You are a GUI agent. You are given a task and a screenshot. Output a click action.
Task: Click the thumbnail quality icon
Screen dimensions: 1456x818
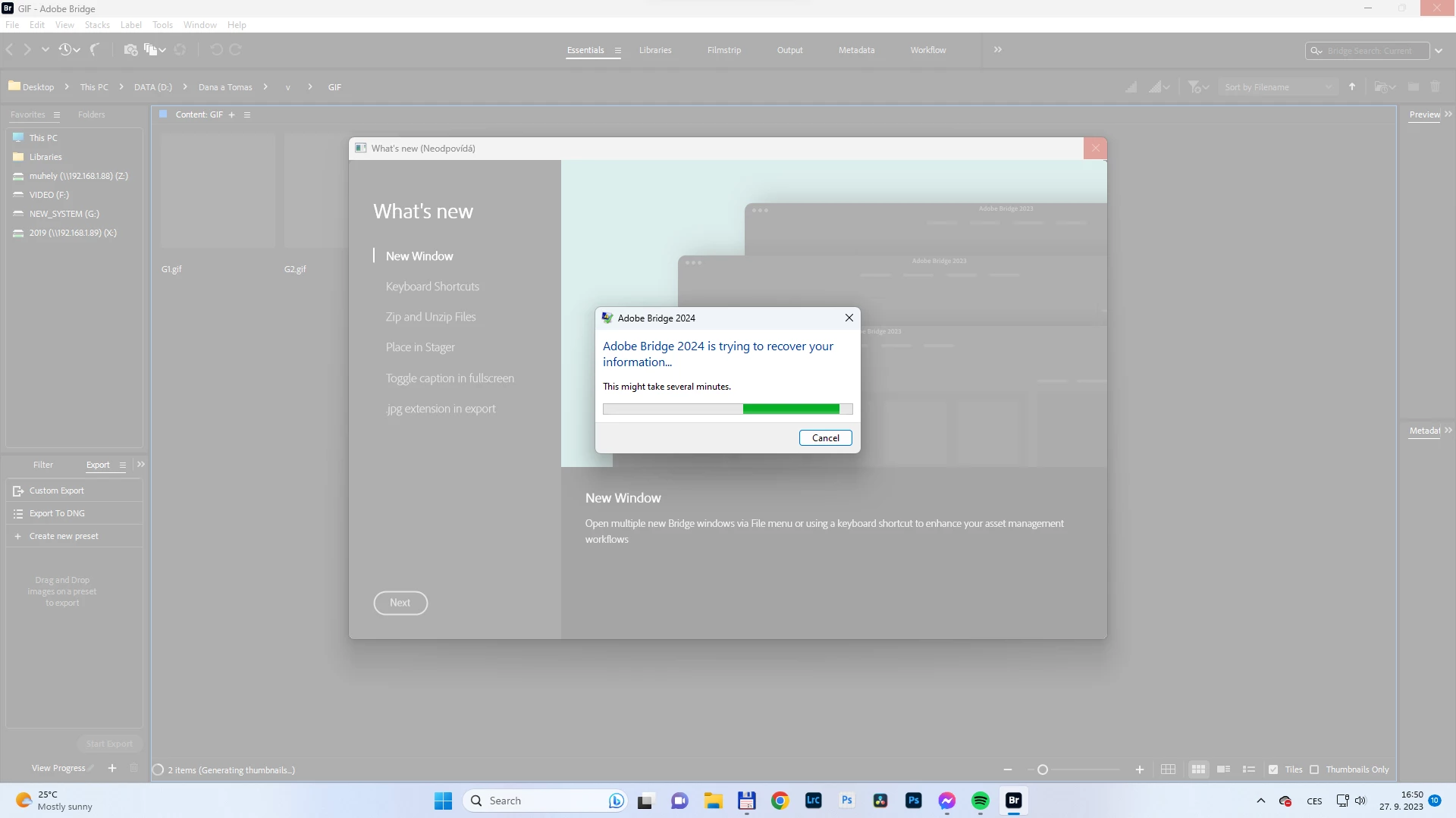pos(1131,87)
